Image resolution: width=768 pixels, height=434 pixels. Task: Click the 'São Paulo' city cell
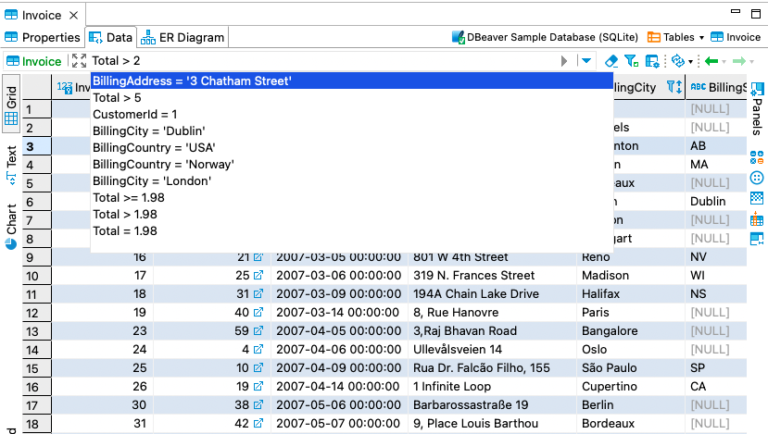coord(631,368)
